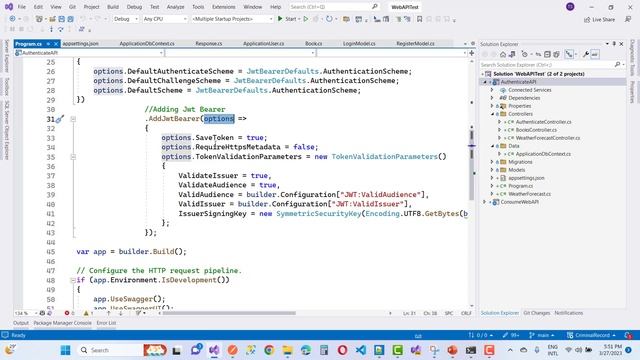Open the Package Manager Console panel
The width and height of the screenshot is (640, 360).
[62, 323]
